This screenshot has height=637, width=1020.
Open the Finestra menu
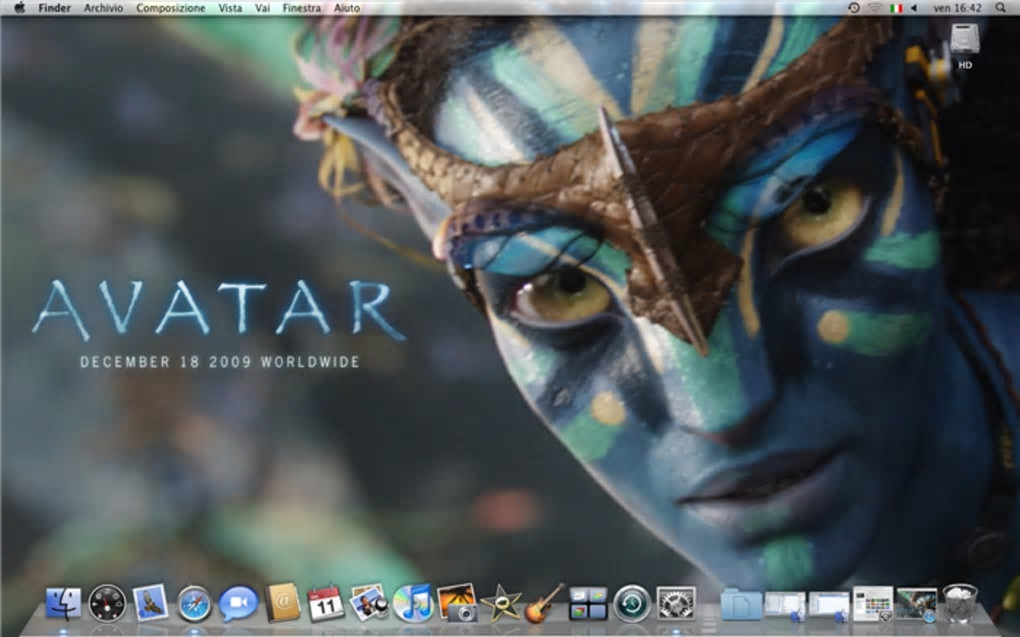click(x=302, y=8)
